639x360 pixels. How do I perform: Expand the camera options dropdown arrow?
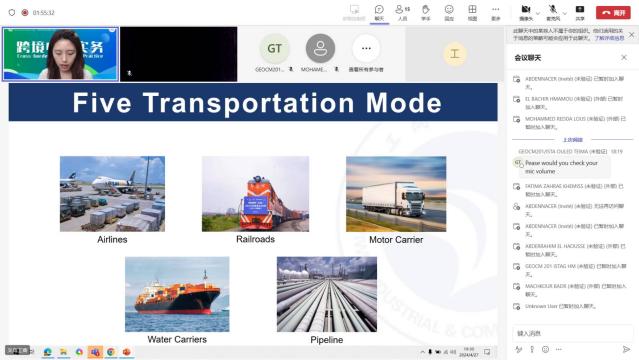(x=538, y=13)
